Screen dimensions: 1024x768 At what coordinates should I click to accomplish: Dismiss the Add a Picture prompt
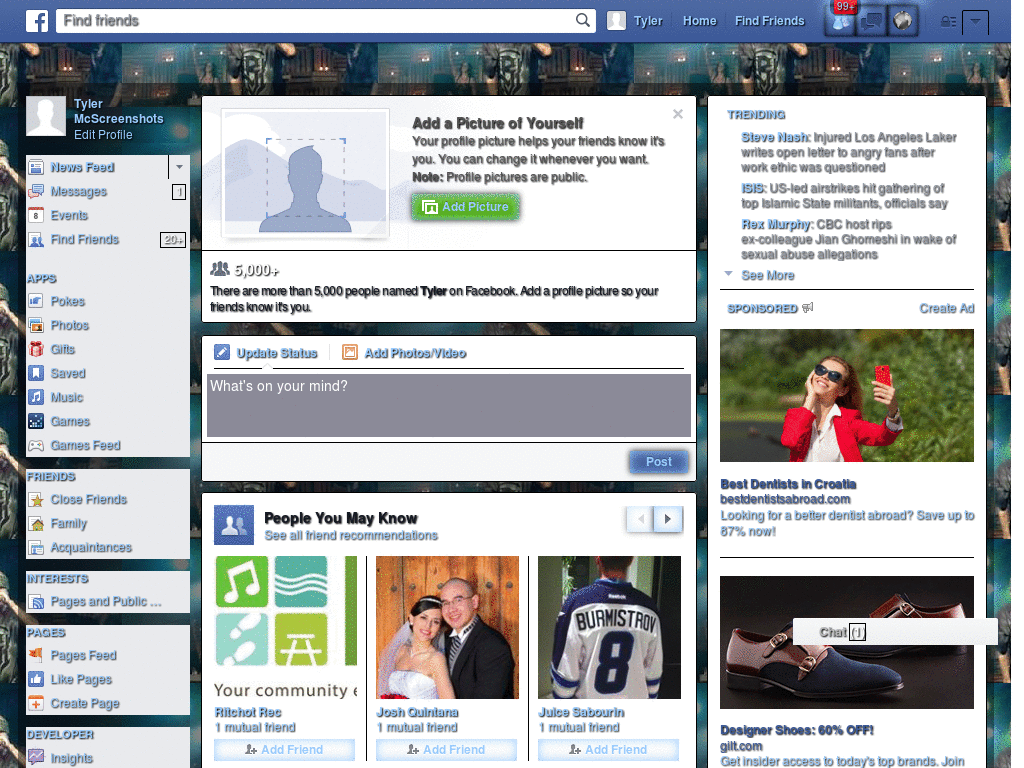pyautogui.click(x=678, y=114)
